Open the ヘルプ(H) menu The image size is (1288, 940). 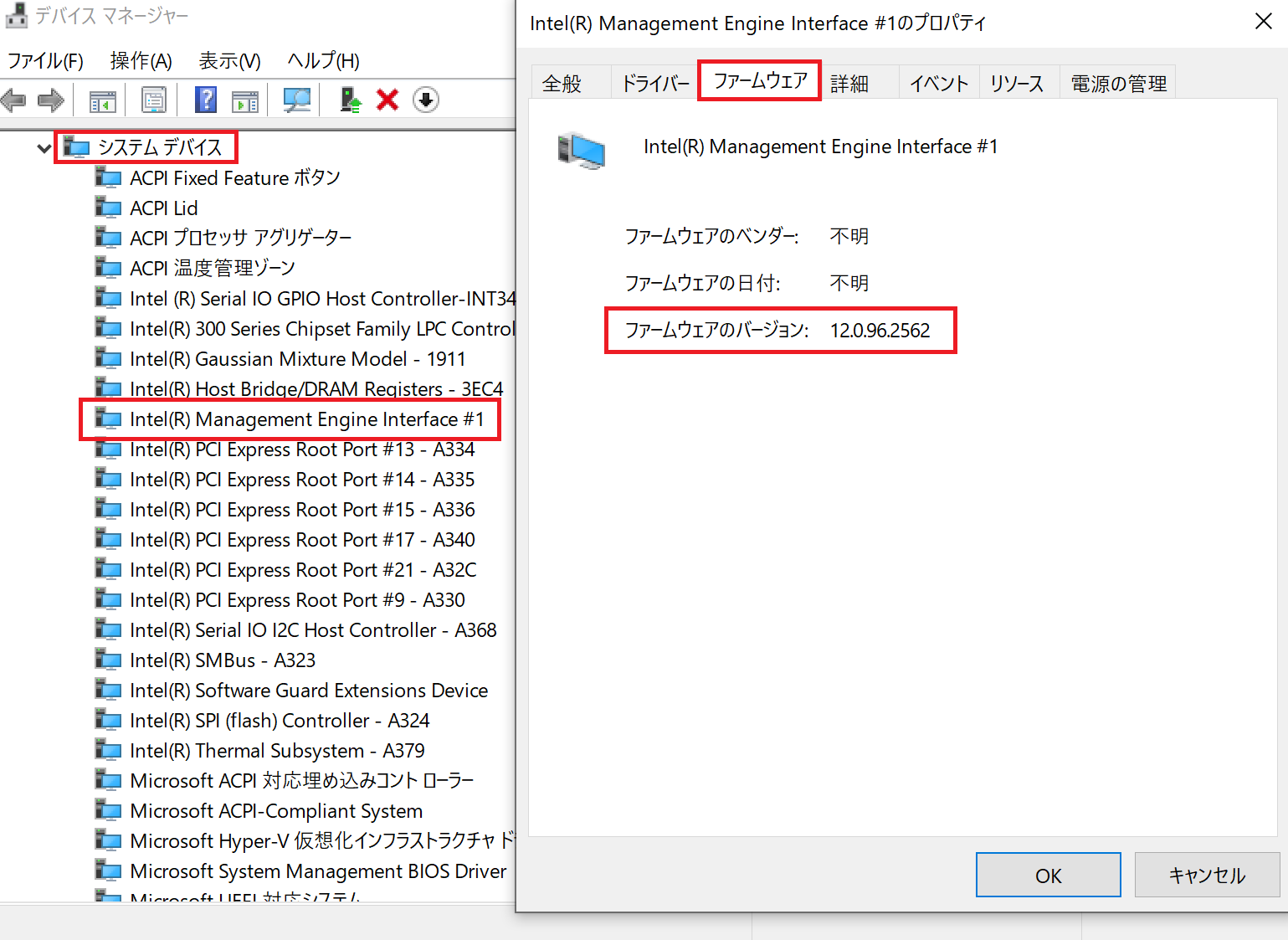point(323,61)
